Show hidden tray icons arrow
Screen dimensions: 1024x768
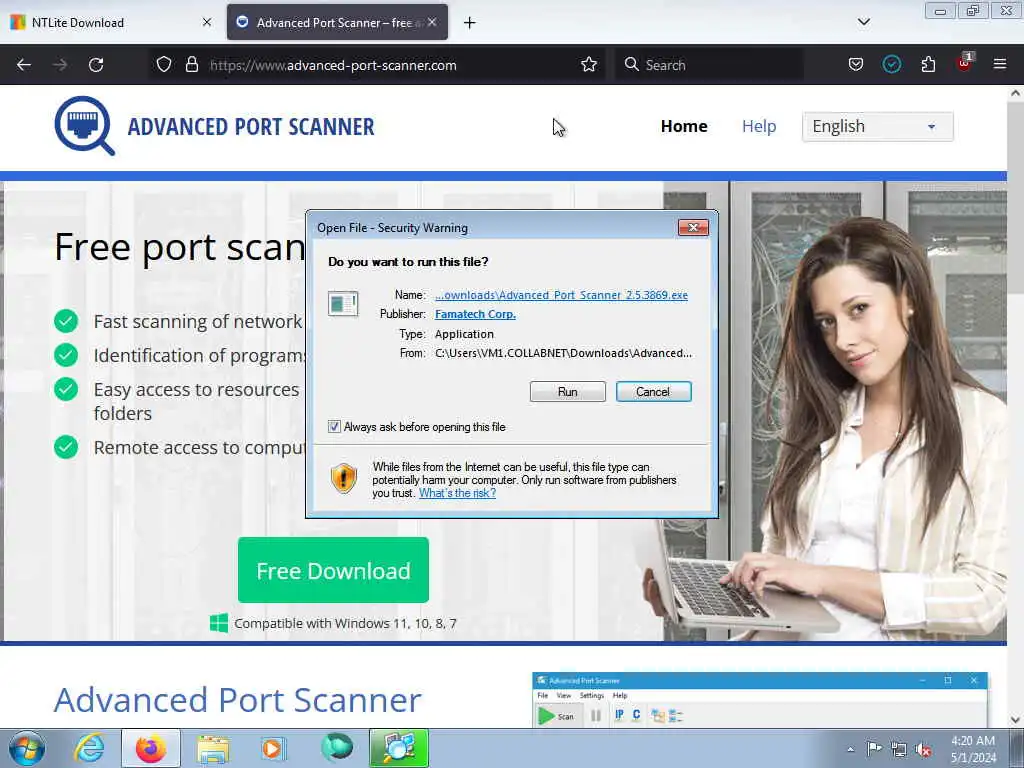pyautogui.click(x=850, y=749)
